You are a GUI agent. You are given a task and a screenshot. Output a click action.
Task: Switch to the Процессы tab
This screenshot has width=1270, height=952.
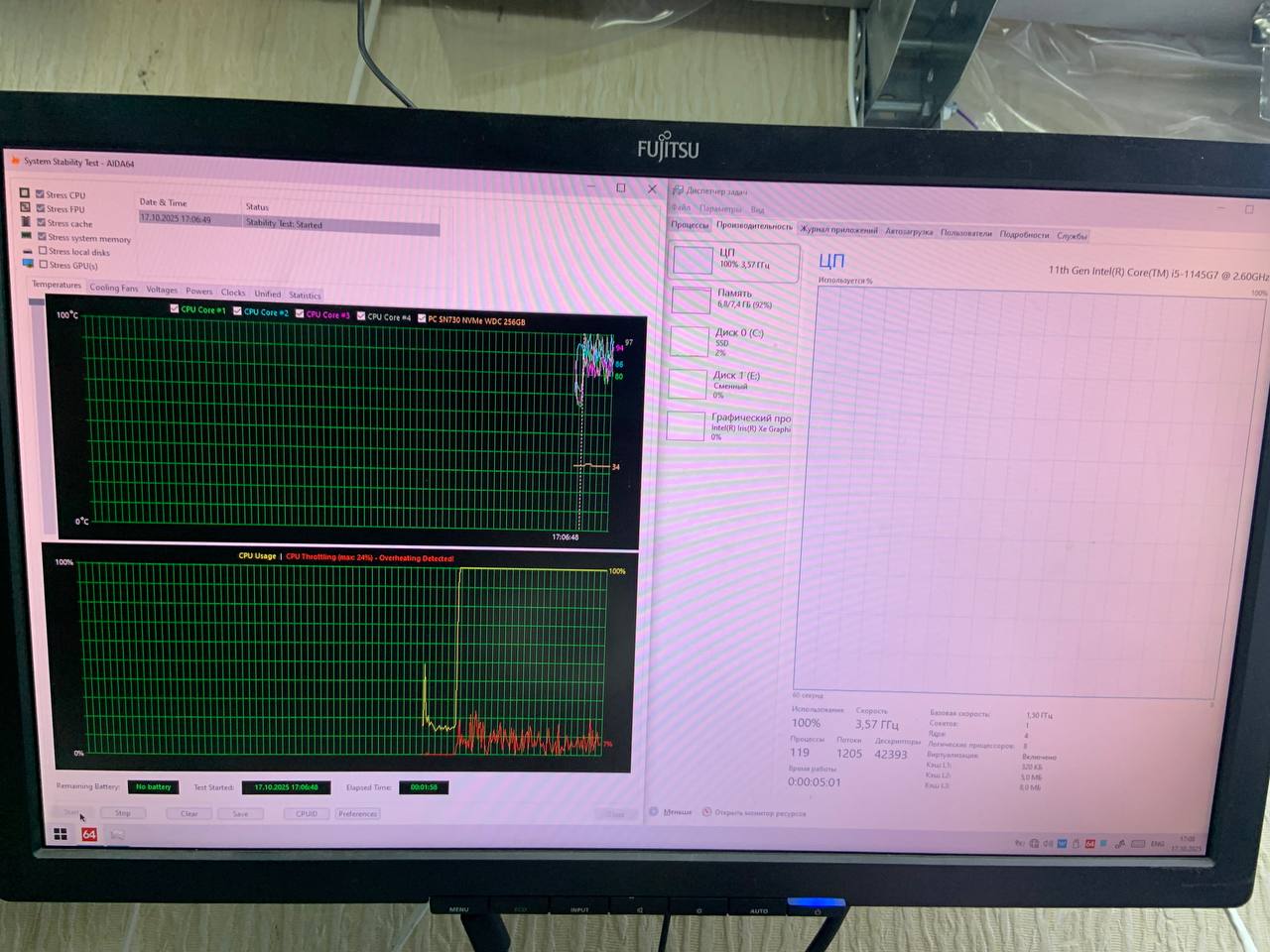[x=690, y=225]
